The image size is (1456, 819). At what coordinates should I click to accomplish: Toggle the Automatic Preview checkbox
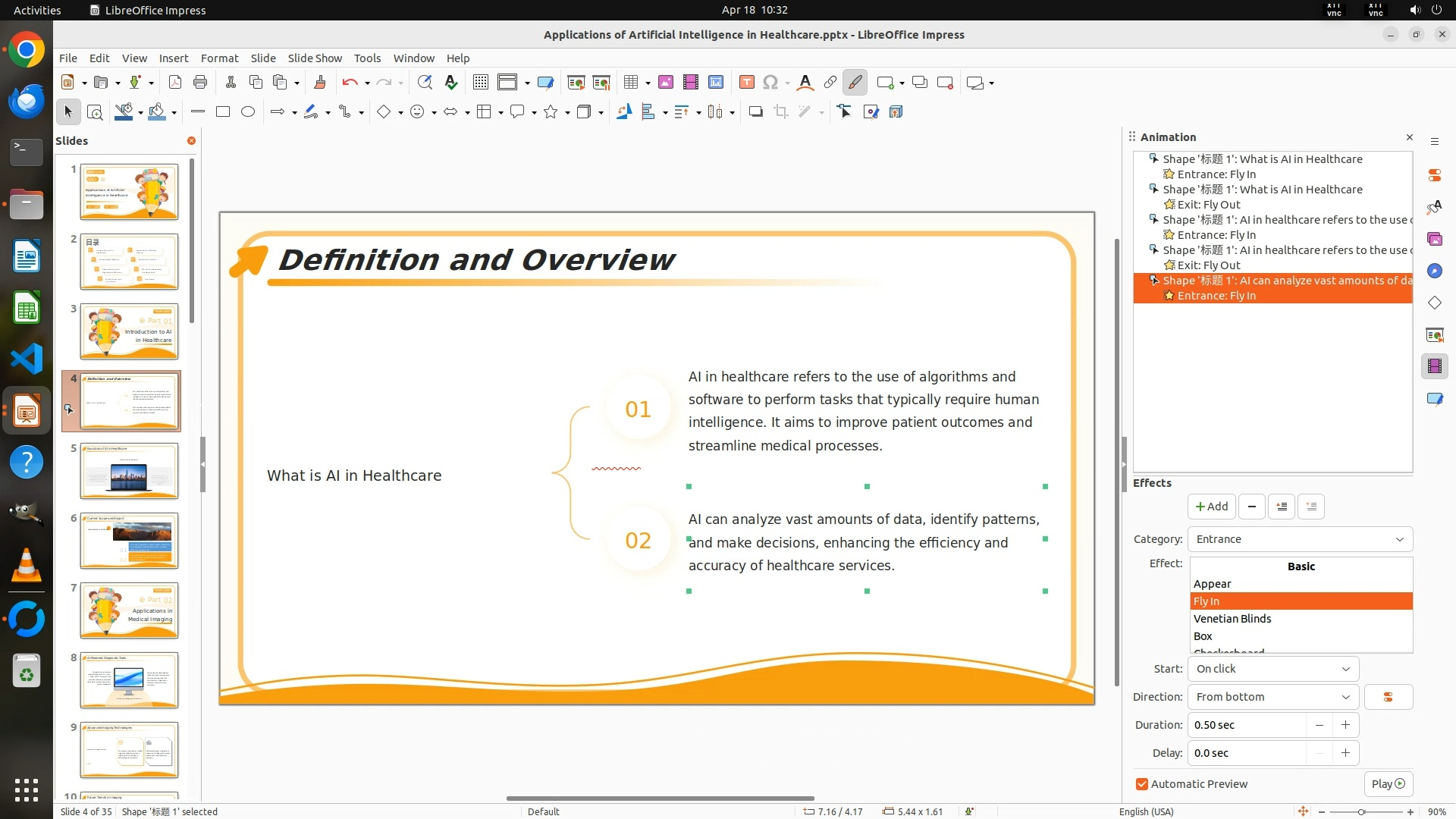click(1142, 784)
